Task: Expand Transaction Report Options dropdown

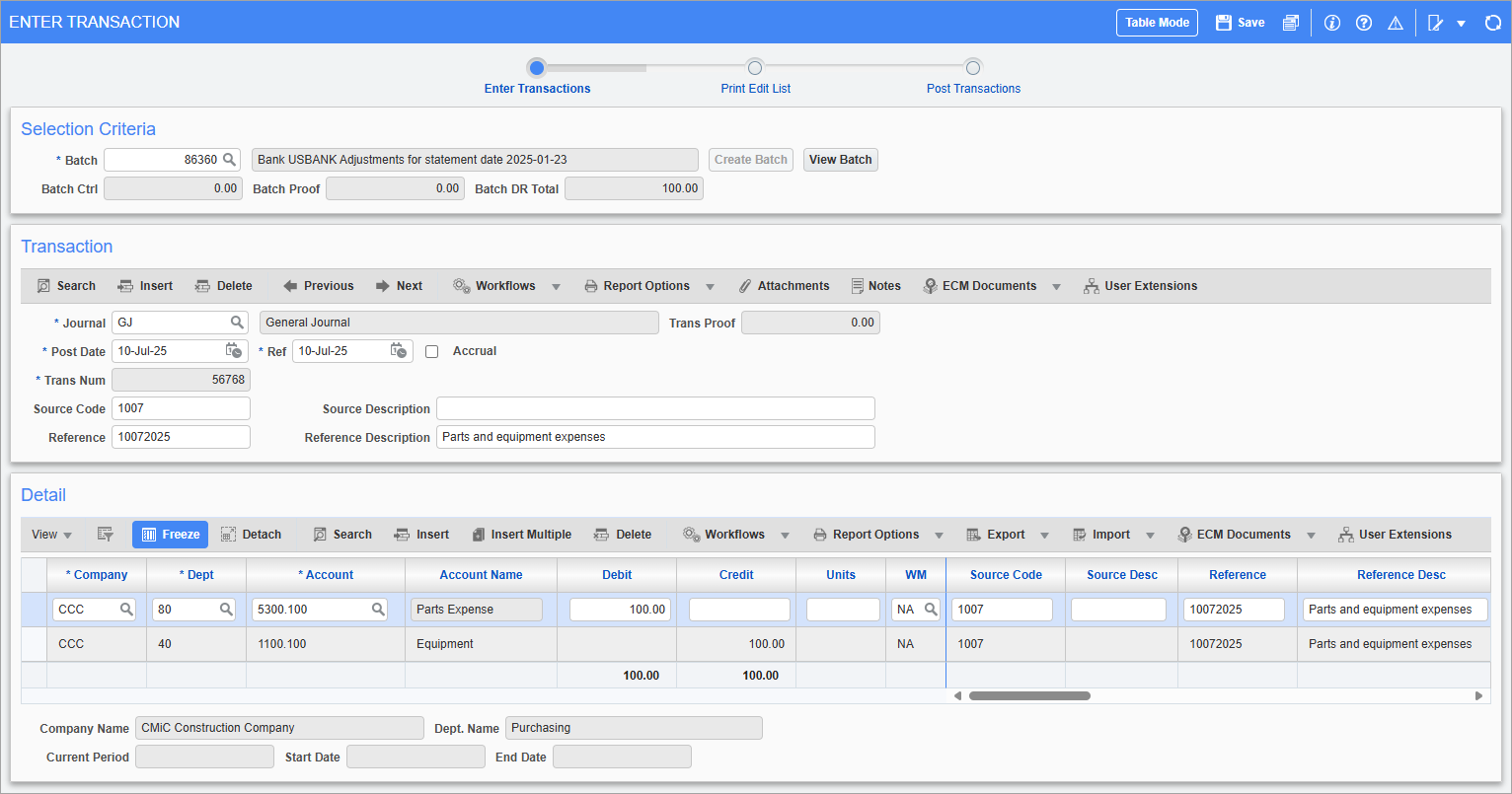Action: [x=710, y=287]
